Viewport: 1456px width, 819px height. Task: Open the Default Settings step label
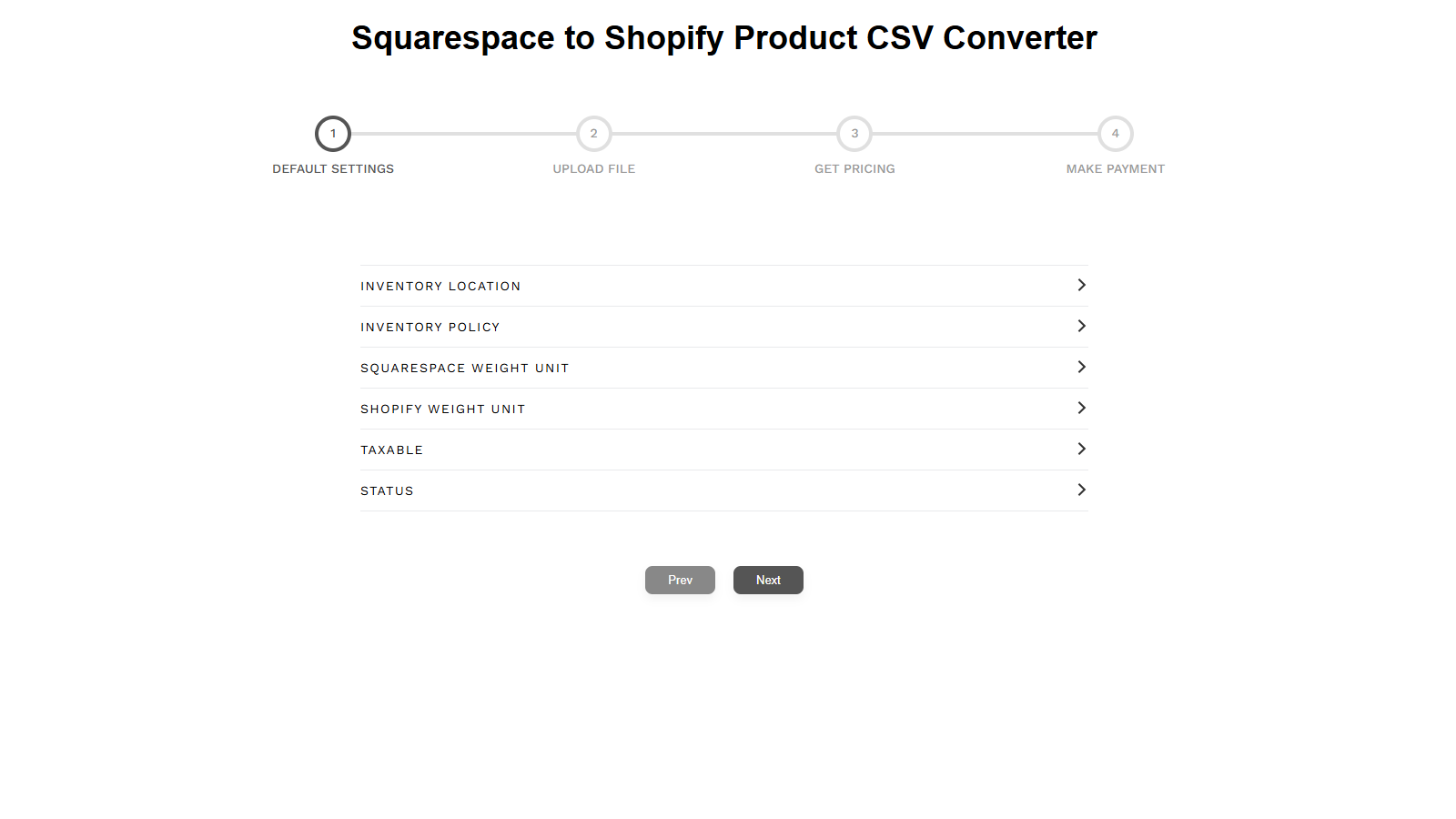[333, 169]
